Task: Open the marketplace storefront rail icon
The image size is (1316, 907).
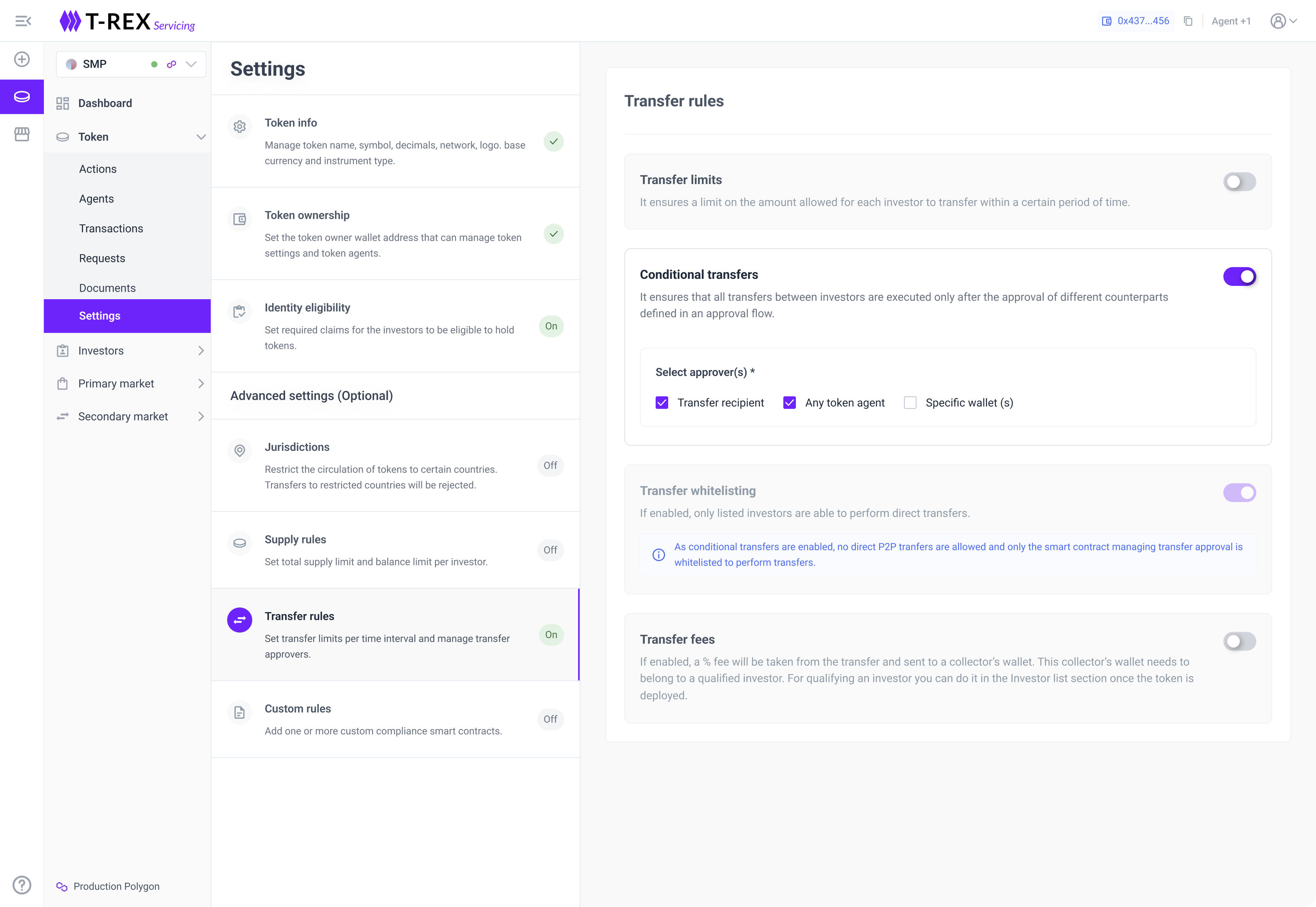Action: pos(22,134)
